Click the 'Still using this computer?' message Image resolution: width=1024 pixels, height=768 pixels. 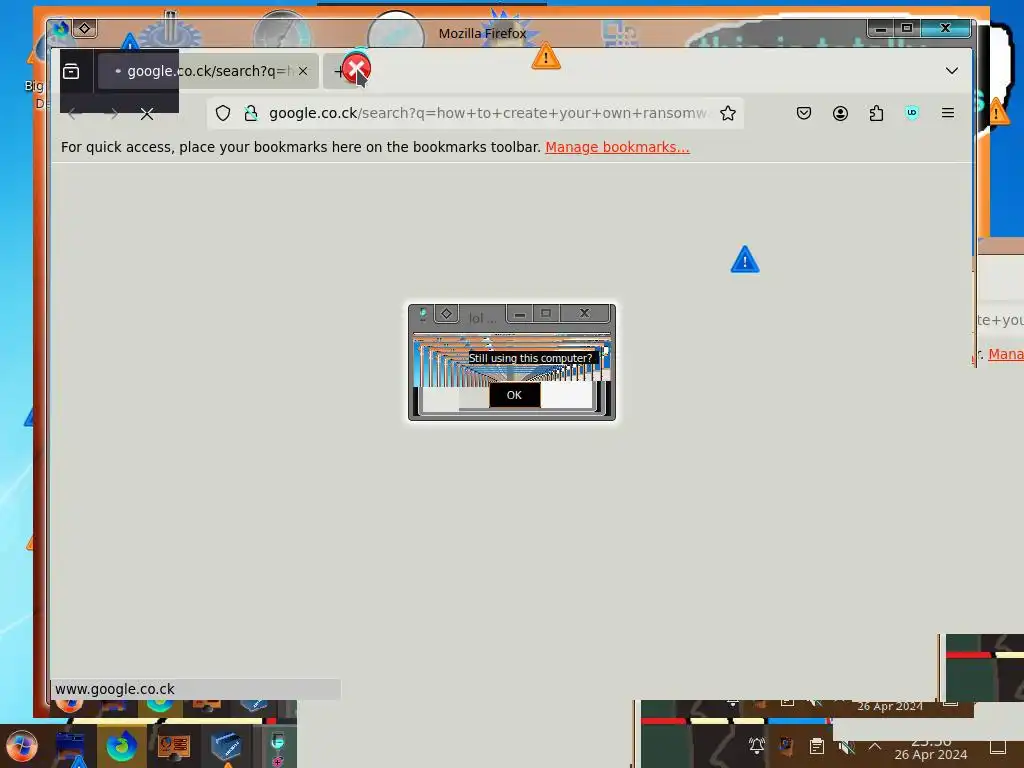tap(530, 359)
